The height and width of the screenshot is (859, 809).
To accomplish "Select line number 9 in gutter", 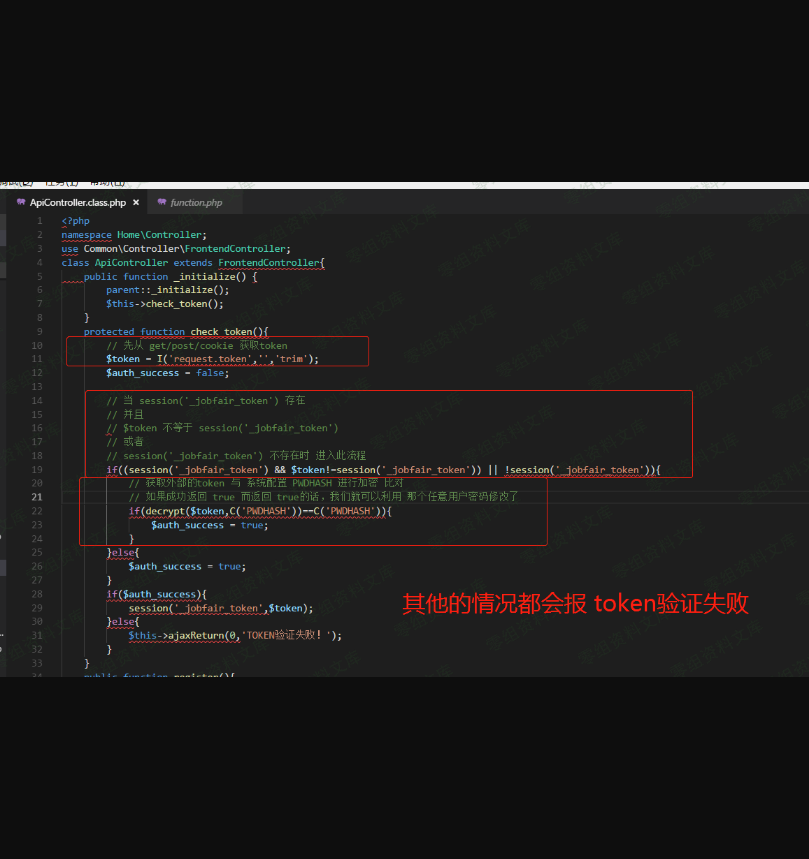I will pyautogui.click(x=39, y=331).
